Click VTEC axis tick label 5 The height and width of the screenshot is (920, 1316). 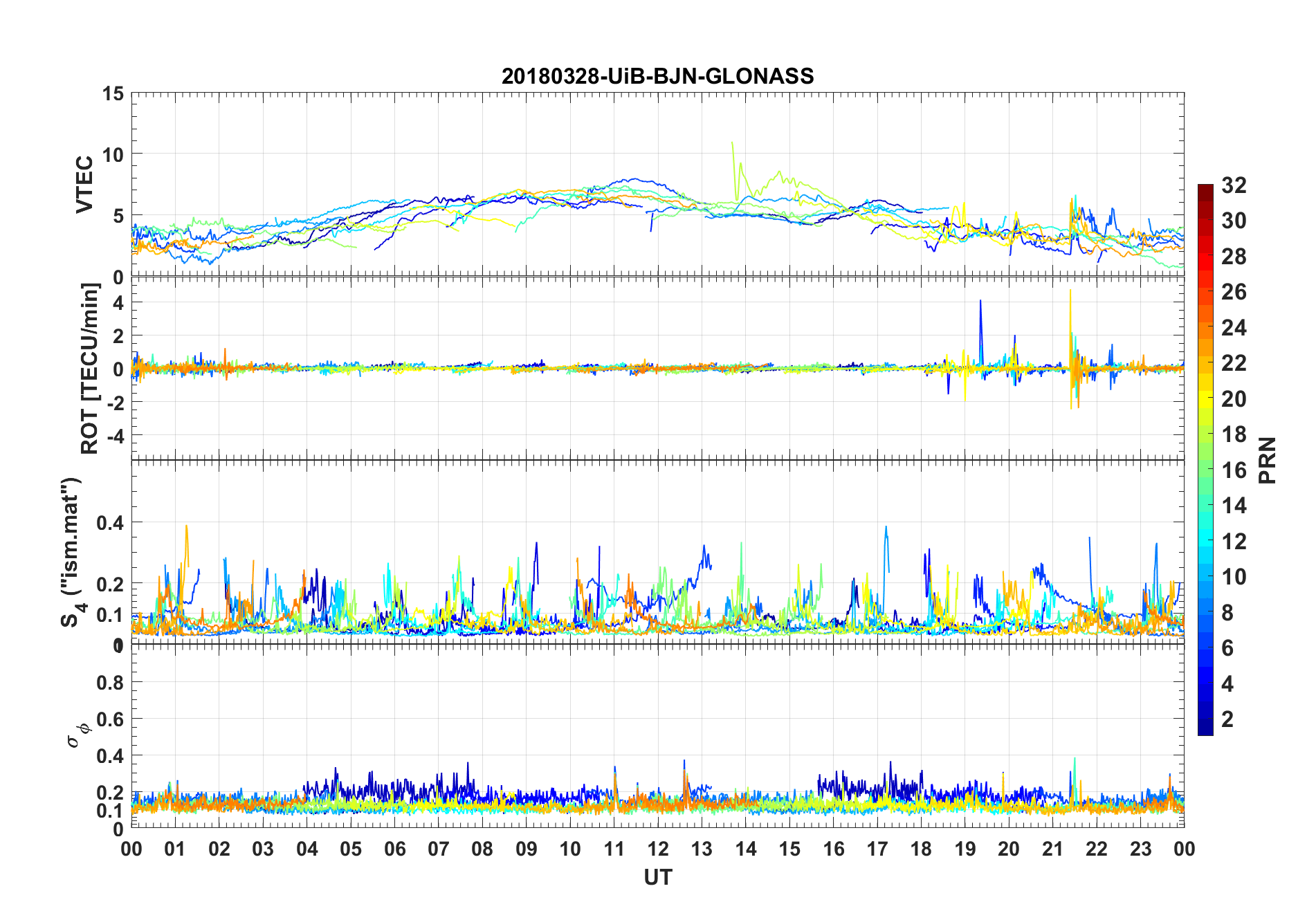pos(118,217)
